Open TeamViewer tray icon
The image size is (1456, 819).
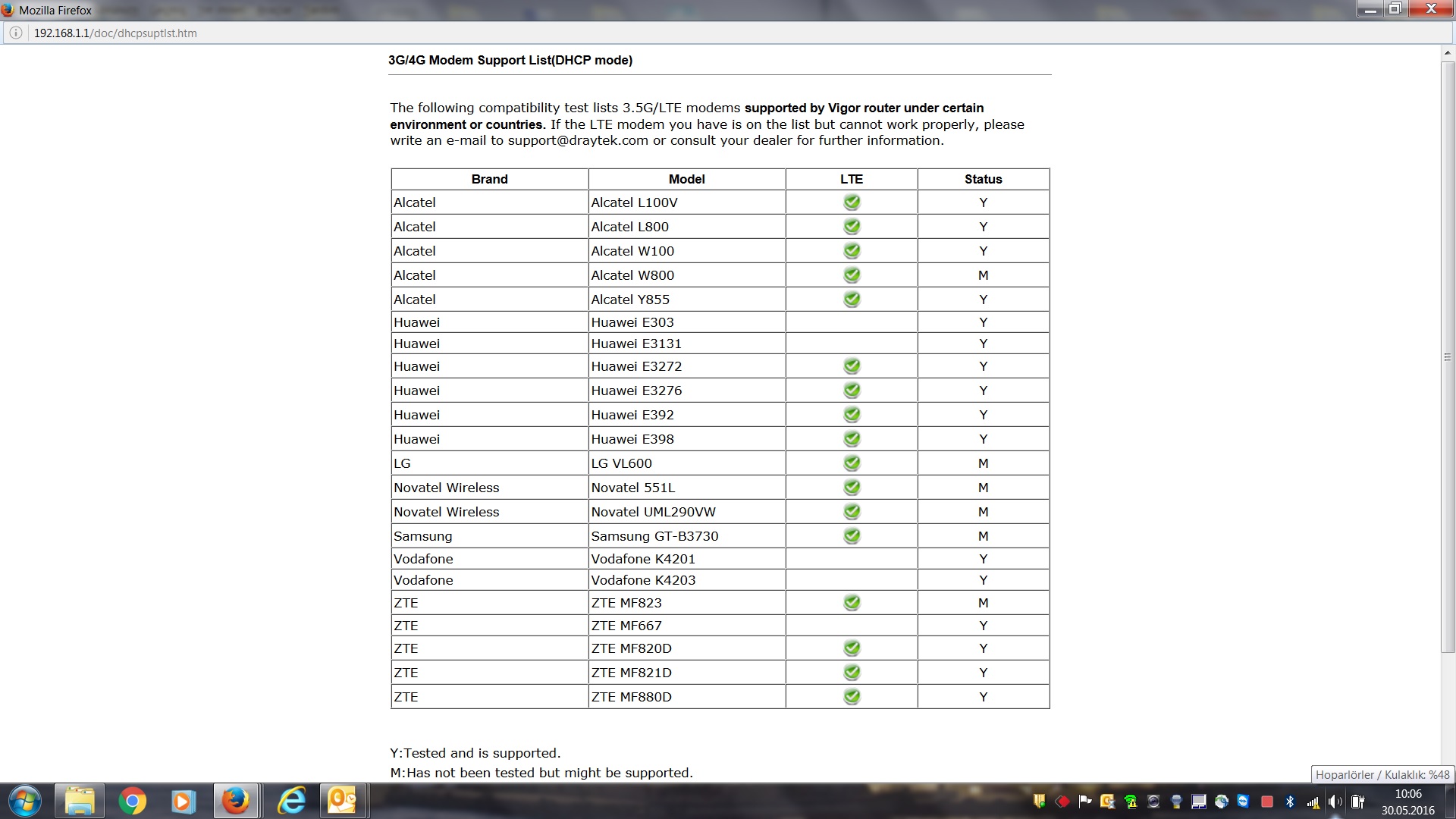(1243, 802)
